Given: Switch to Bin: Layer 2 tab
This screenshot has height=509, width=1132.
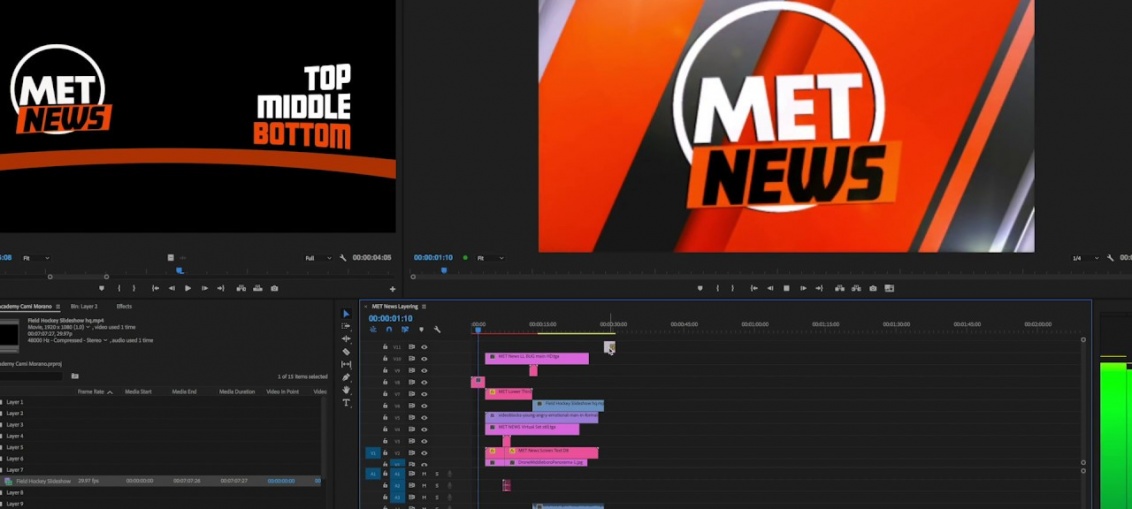Looking at the screenshot, I should tap(84, 306).
